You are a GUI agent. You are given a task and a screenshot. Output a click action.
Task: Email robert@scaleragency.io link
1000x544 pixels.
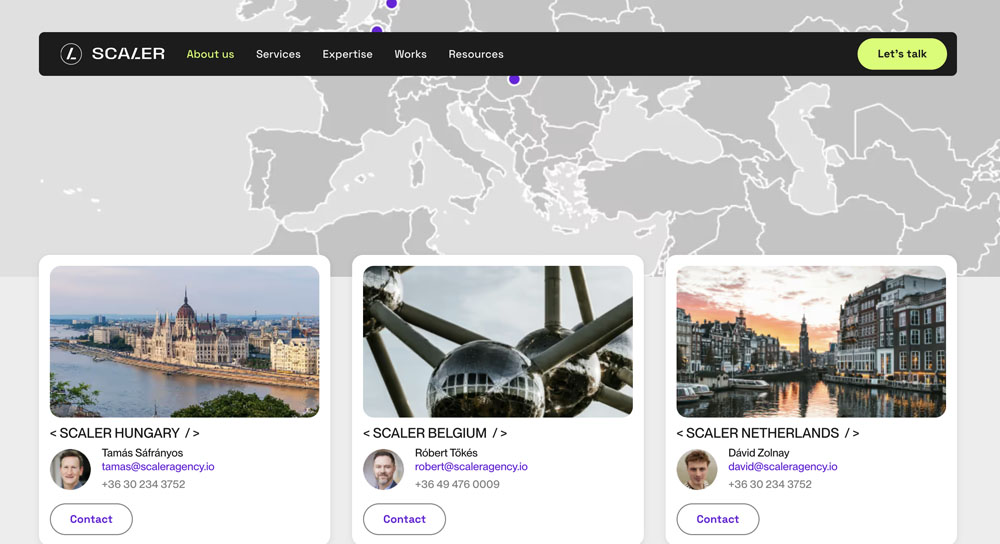click(471, 467)
